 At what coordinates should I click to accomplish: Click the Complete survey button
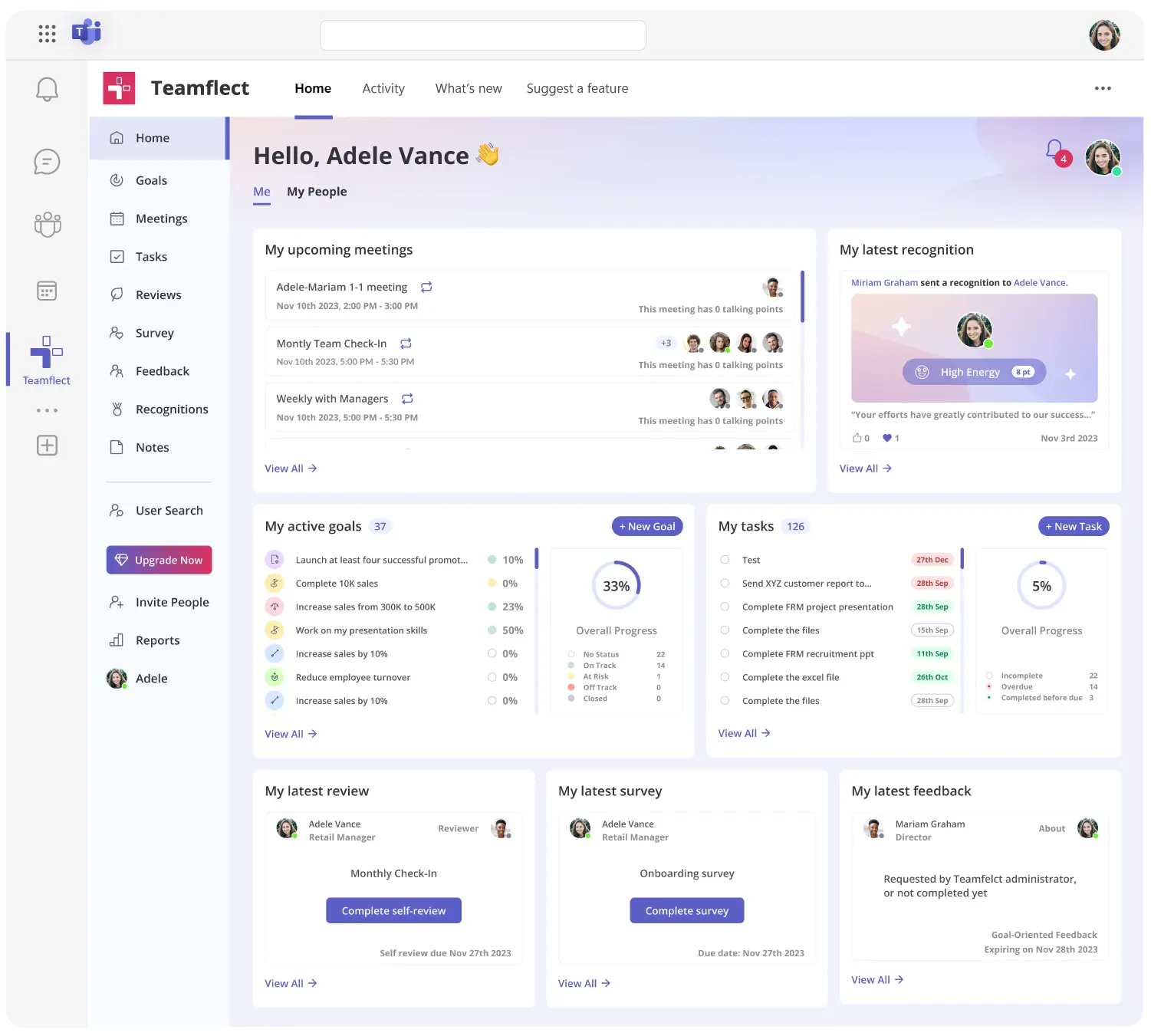coord(687,910)
